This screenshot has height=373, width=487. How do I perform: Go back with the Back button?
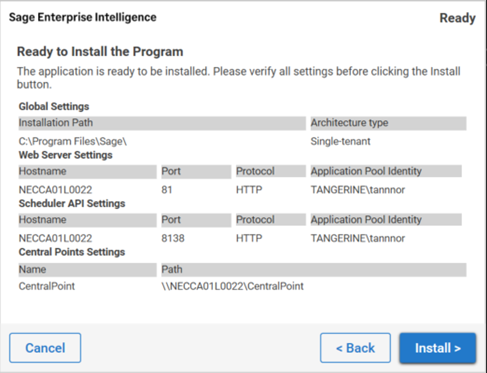point(355,348)
